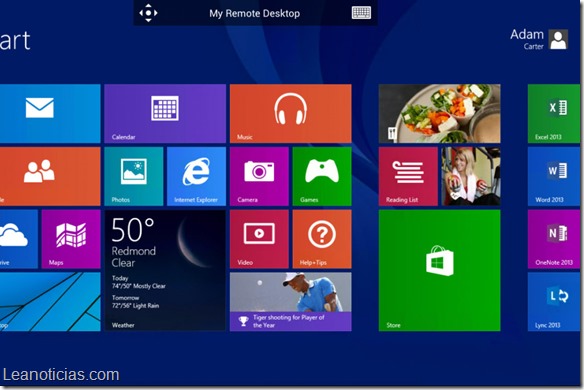Screen dimensions: 584x390
Task: Open the Video tile
Action: [x=259, y=239]
